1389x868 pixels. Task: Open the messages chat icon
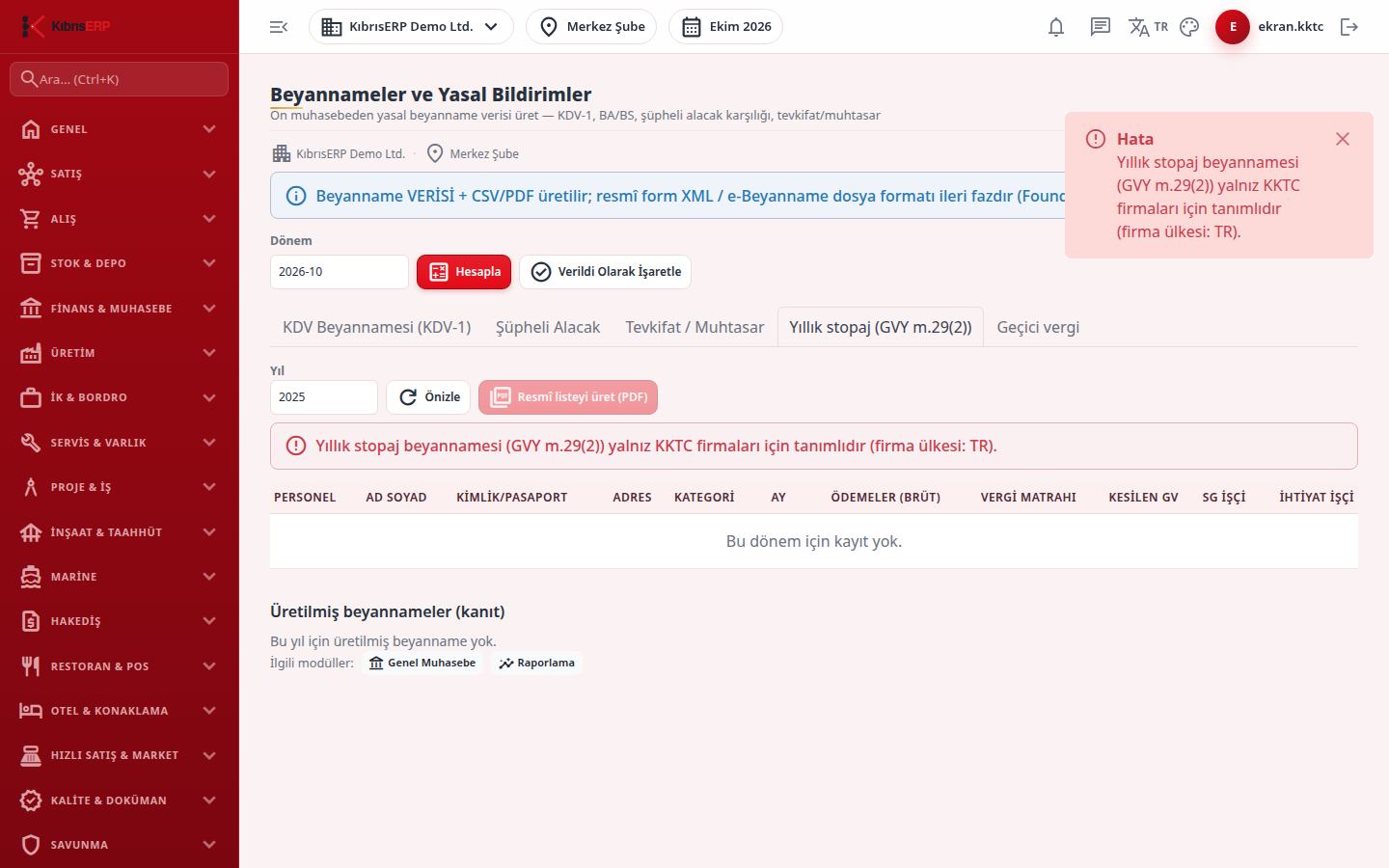point(1101,27)
